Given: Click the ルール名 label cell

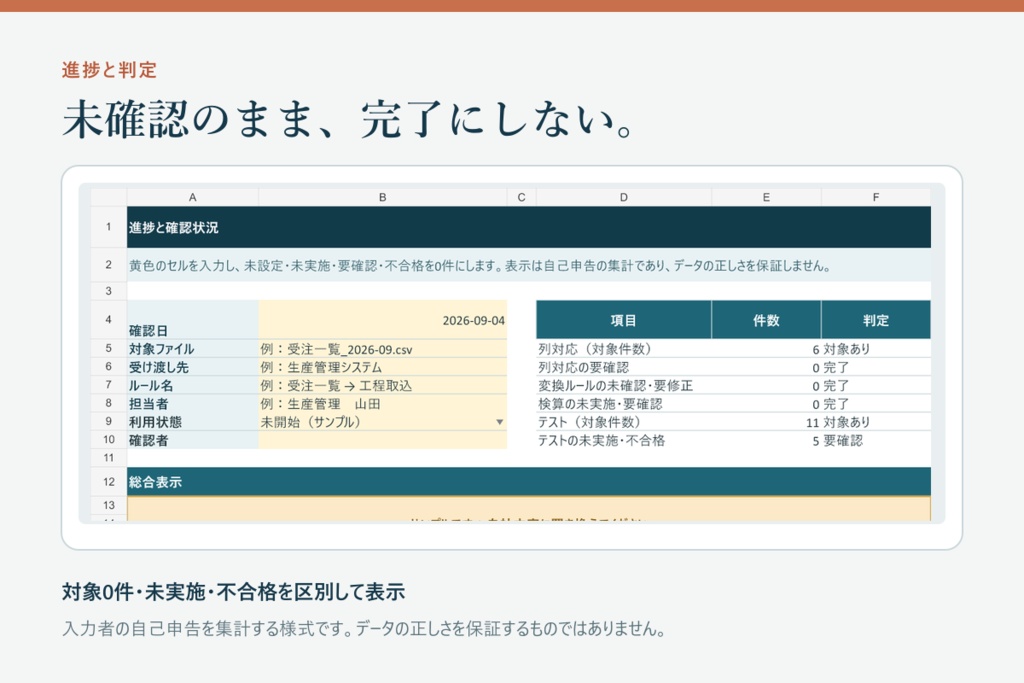Looking at the screenshot, I should [x=193, y=385].
